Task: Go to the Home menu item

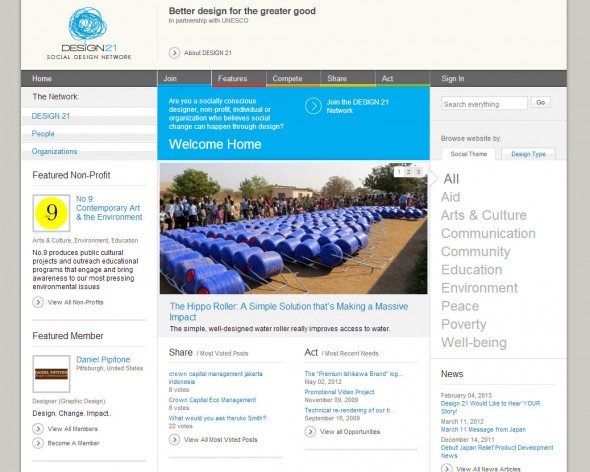Action: (x=42, y=79)
